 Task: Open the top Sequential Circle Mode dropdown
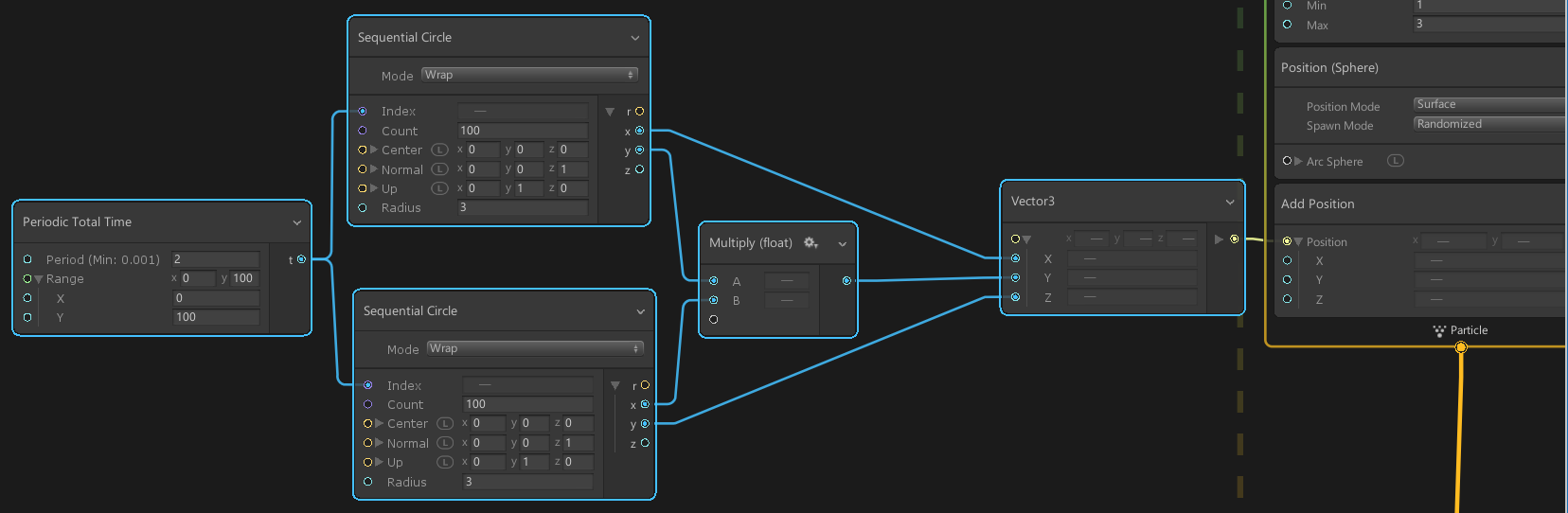pyautogui.click(x=529, y=75)
